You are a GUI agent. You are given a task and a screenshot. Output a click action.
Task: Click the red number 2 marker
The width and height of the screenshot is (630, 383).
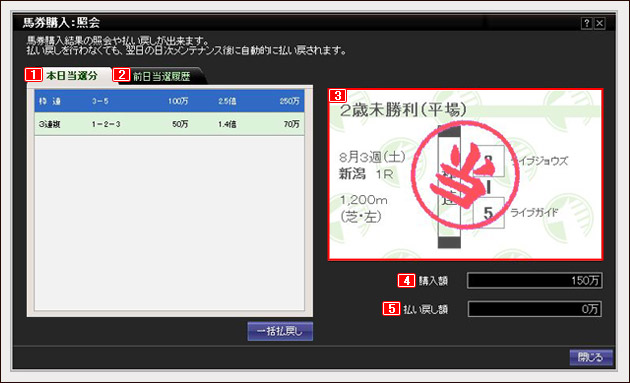tap(121, 75)
